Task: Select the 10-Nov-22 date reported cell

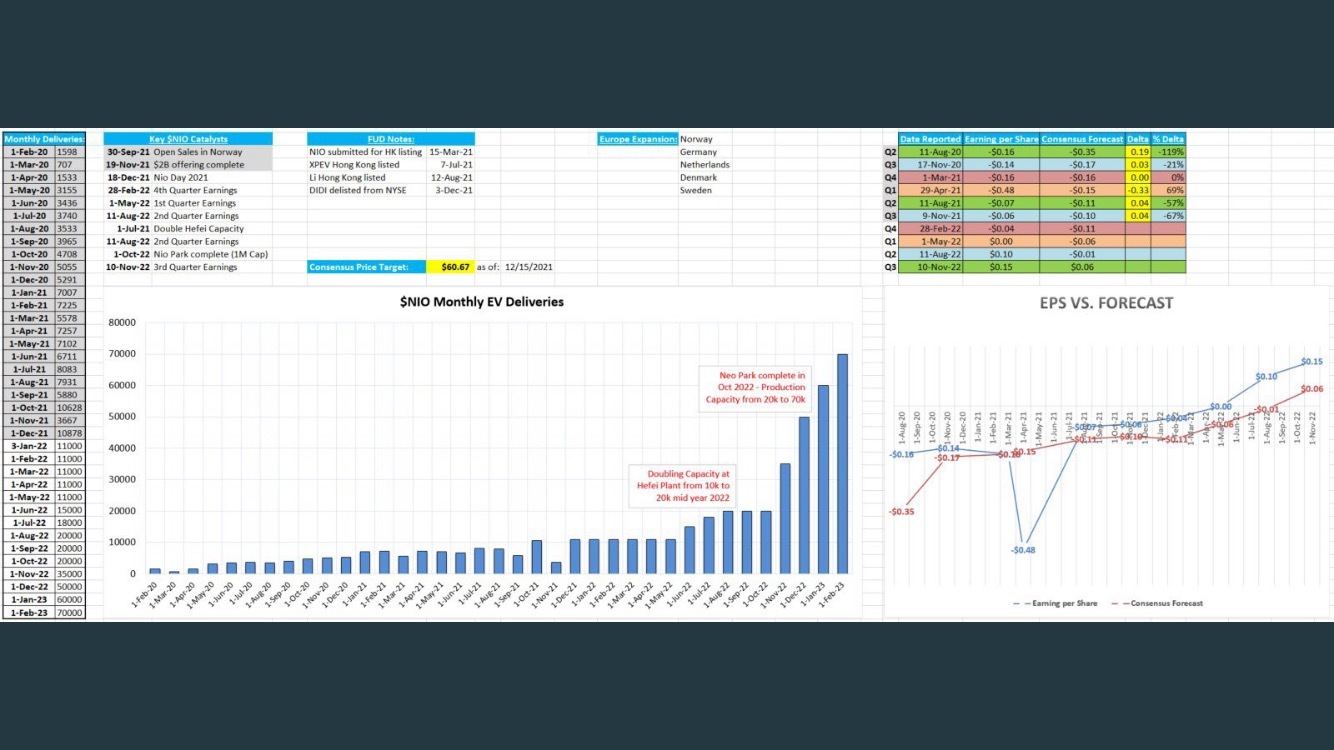Action: coord(930,267)
